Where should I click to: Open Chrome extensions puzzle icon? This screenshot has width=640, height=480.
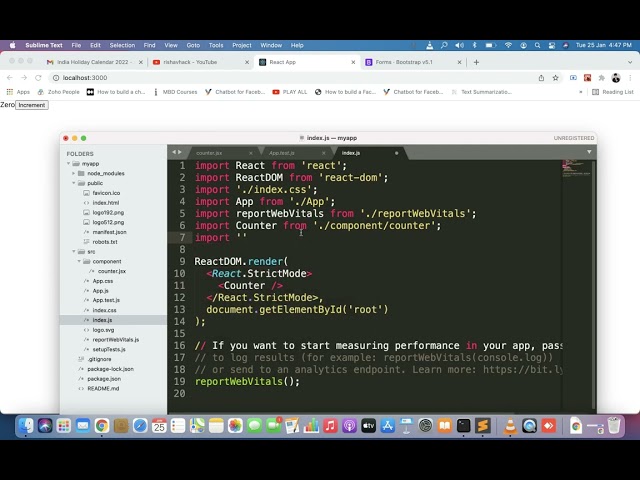coord(602,78)
